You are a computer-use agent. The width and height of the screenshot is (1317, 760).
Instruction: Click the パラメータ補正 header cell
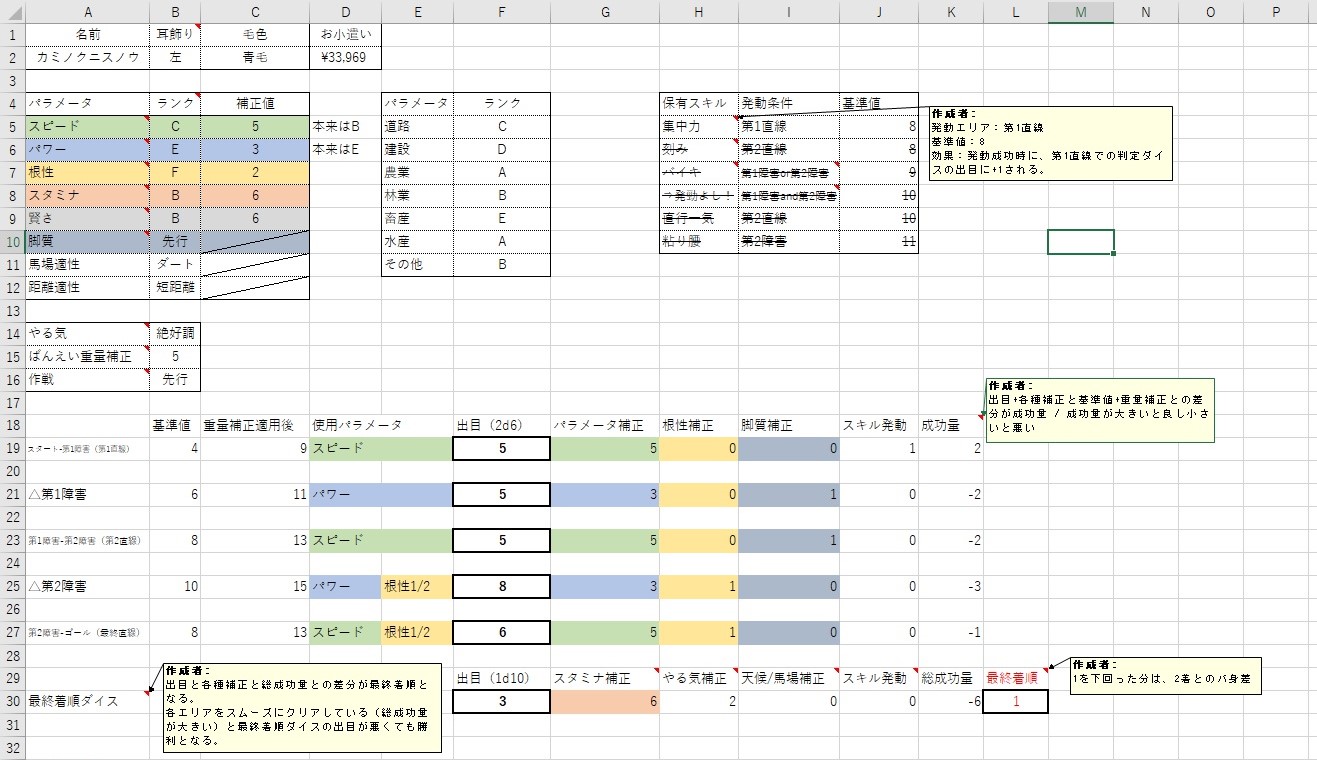(x=605, y=426)
